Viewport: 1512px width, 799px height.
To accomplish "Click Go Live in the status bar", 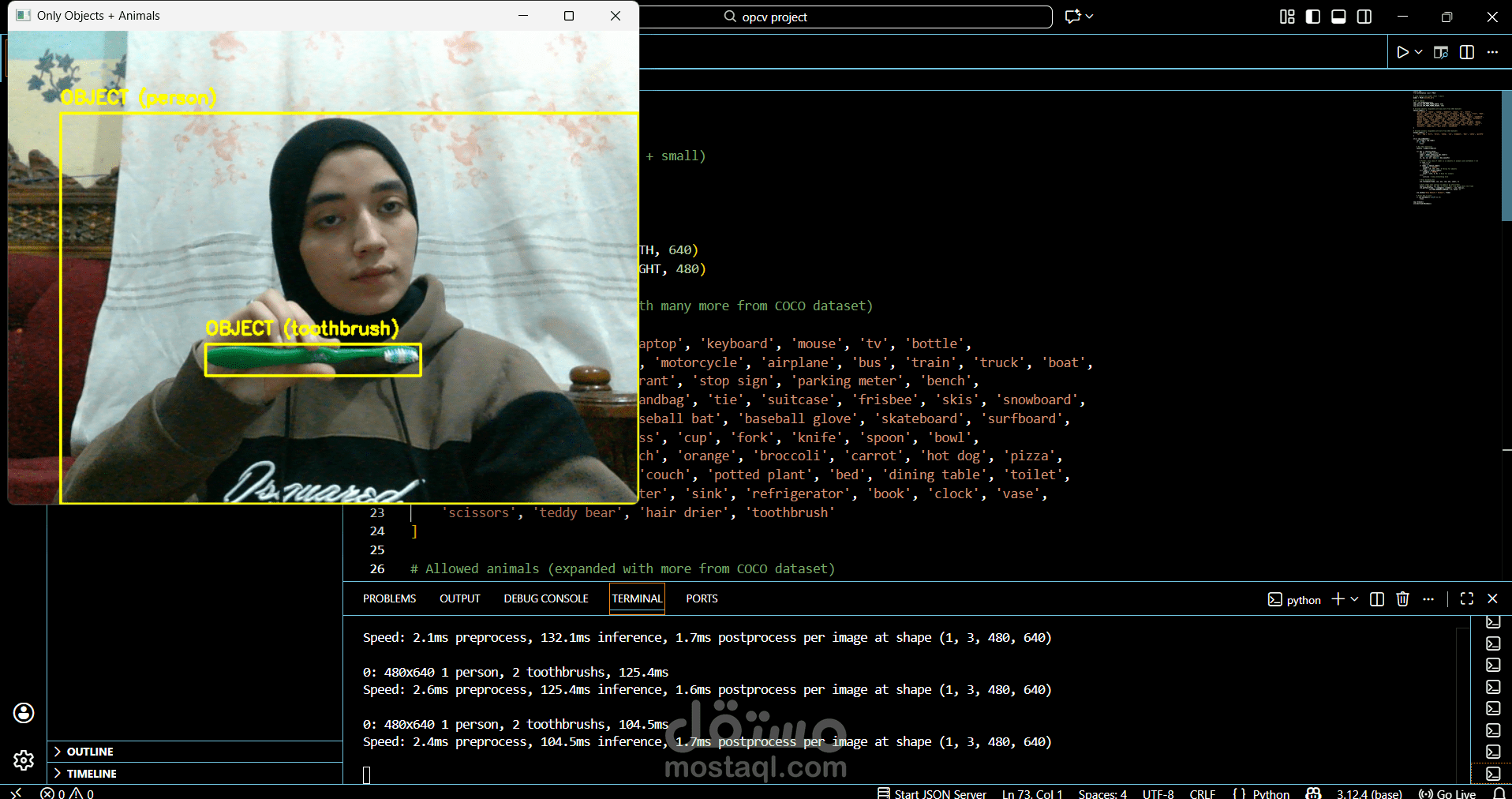I will point(1447,793).
